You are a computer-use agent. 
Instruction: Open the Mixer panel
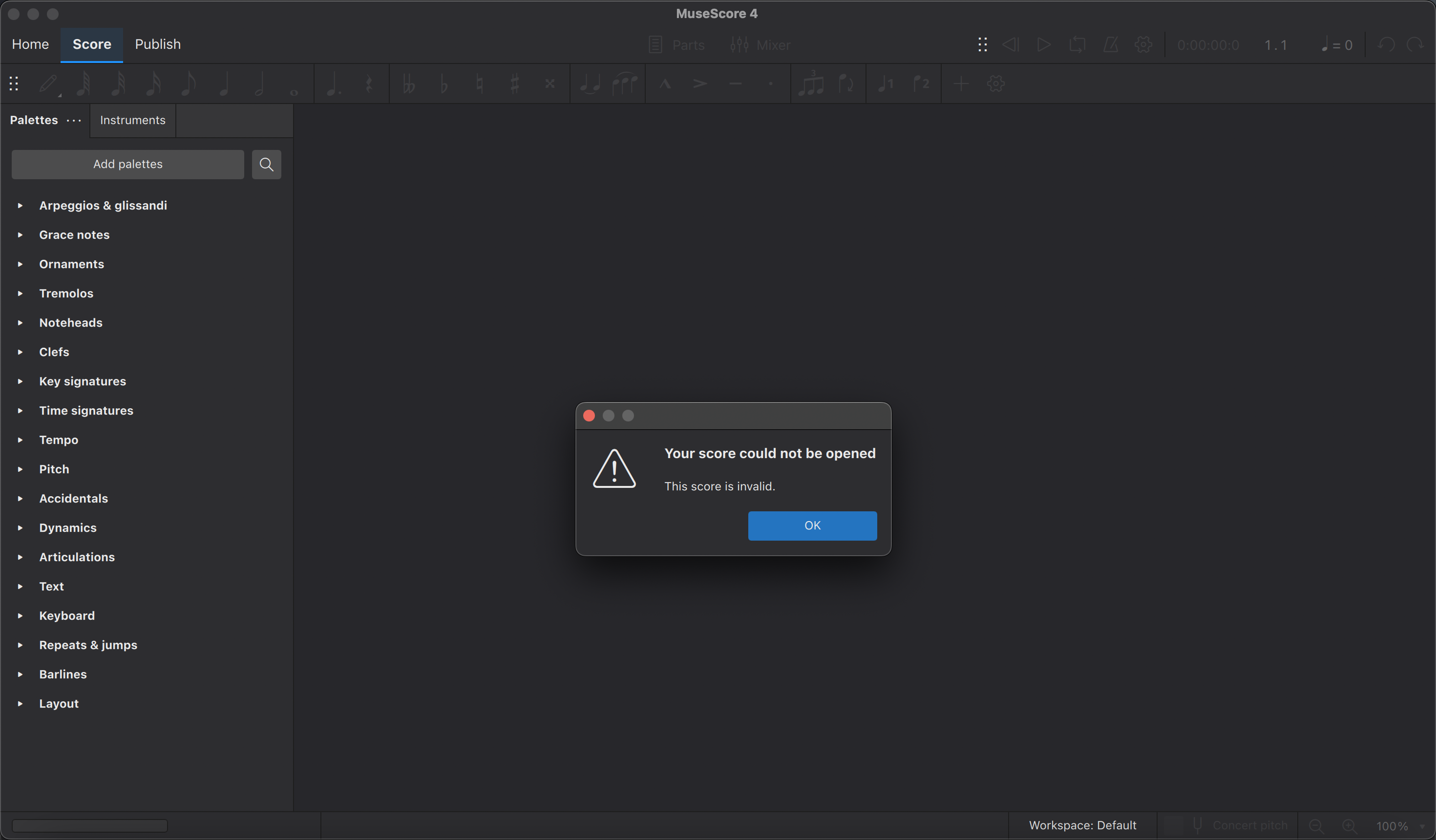tap(761, 44)
